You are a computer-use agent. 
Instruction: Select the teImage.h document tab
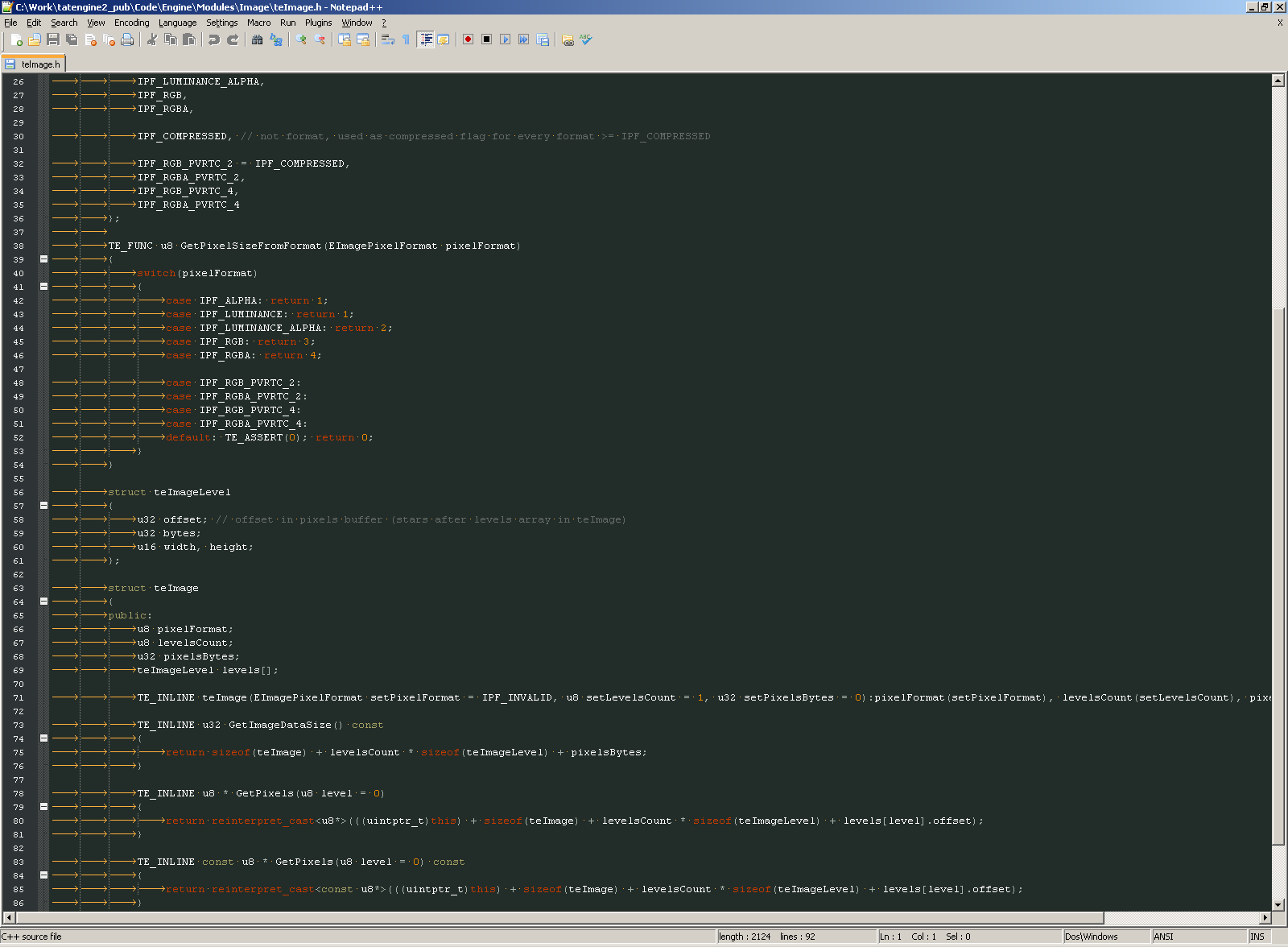pos(33,64)
